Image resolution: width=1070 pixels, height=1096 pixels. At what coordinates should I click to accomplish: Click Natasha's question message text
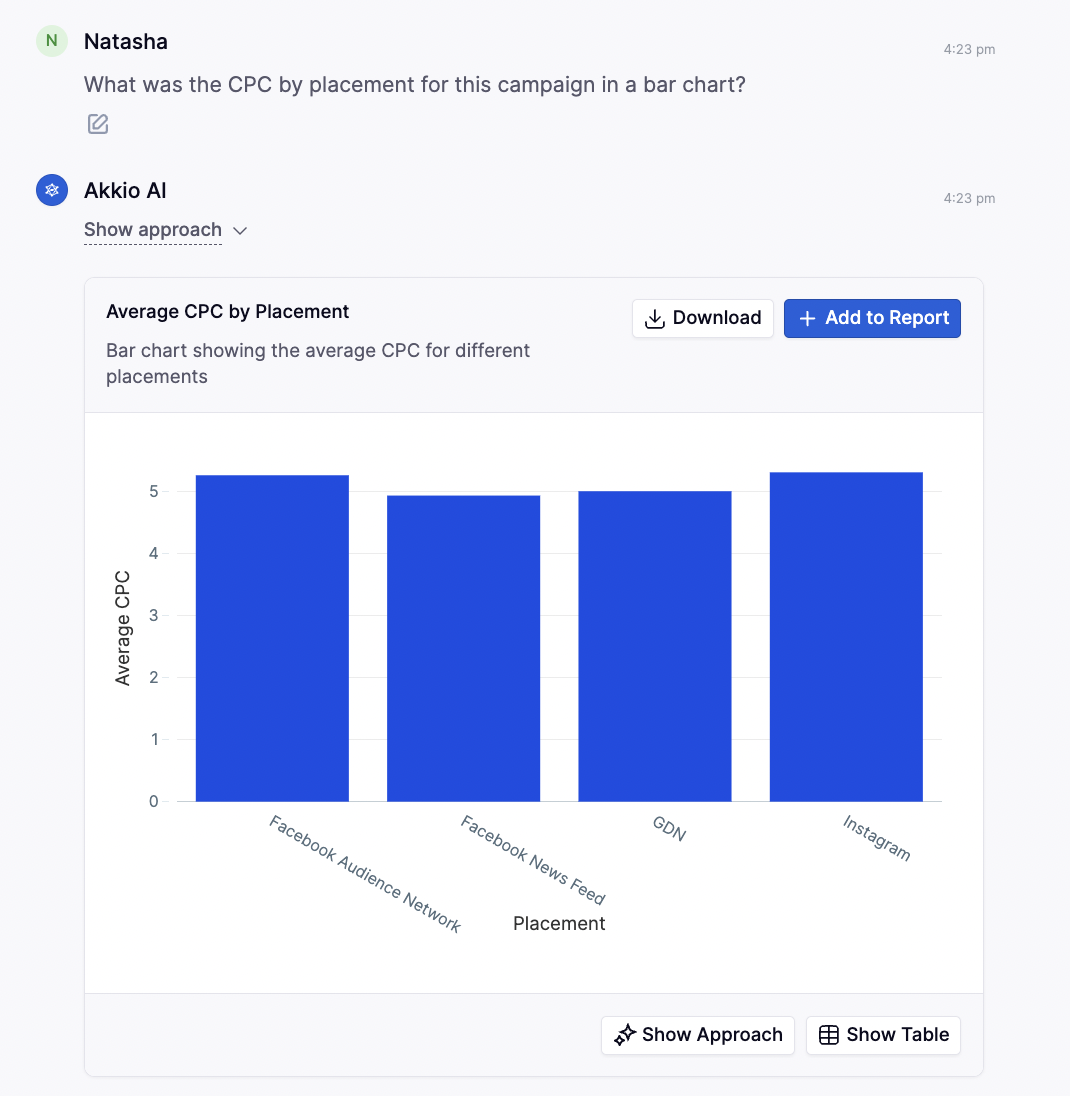414,85
